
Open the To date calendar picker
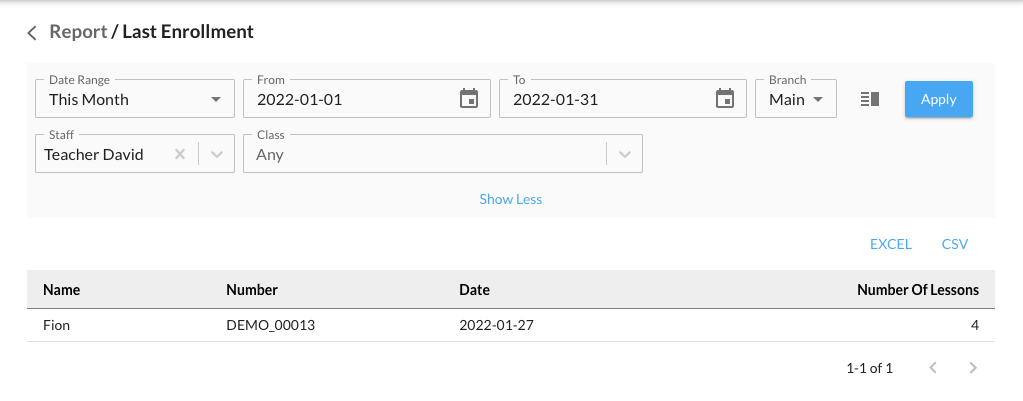point(725,99)
